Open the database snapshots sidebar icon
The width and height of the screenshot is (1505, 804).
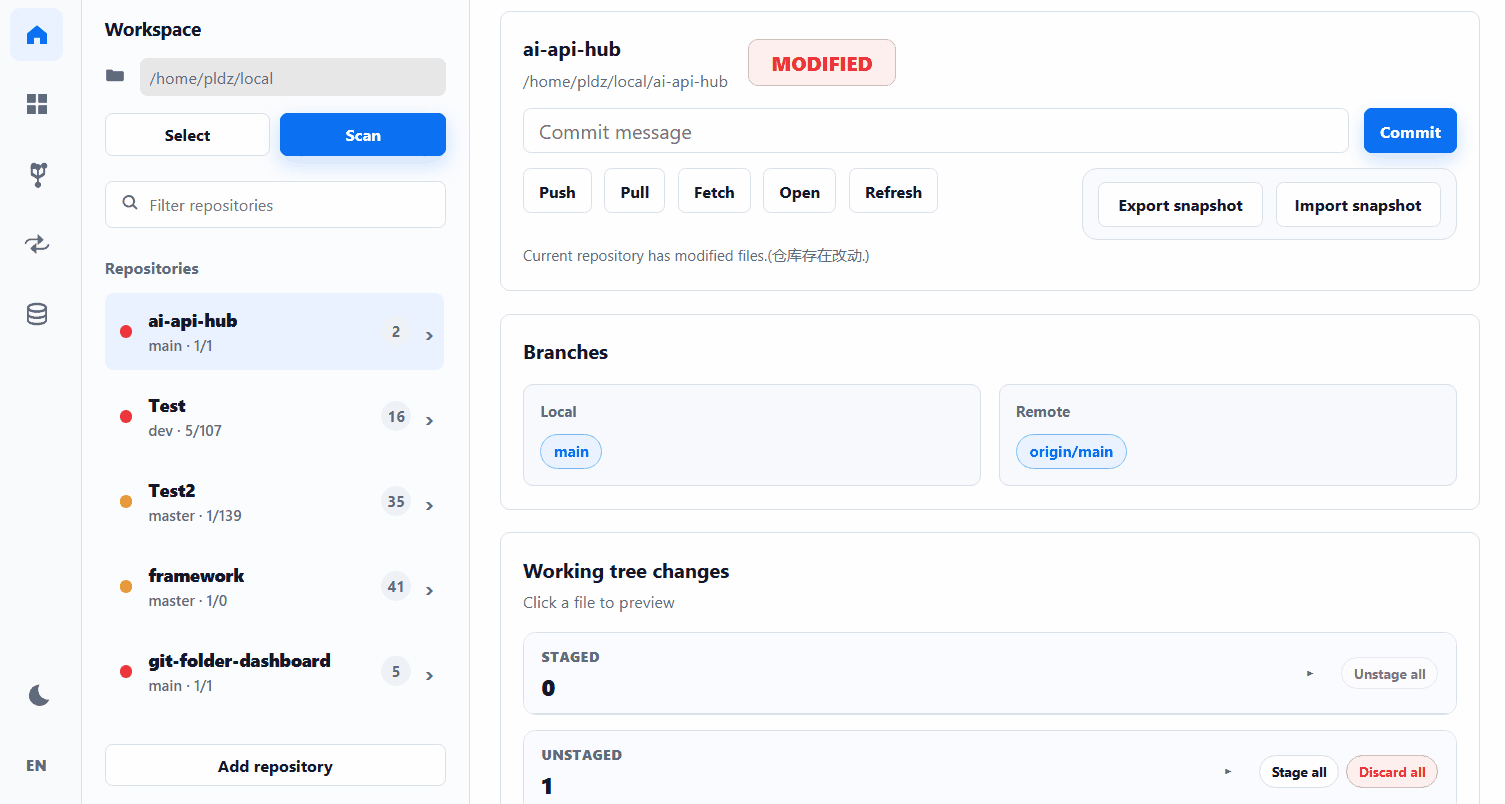click(36, 314)
